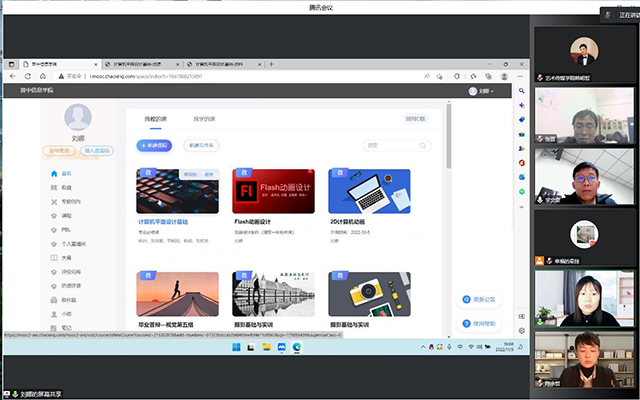The image size is (640, 400).
Task: Open the Edge sidebar Office icon
Action: click(x=522, y=163)
